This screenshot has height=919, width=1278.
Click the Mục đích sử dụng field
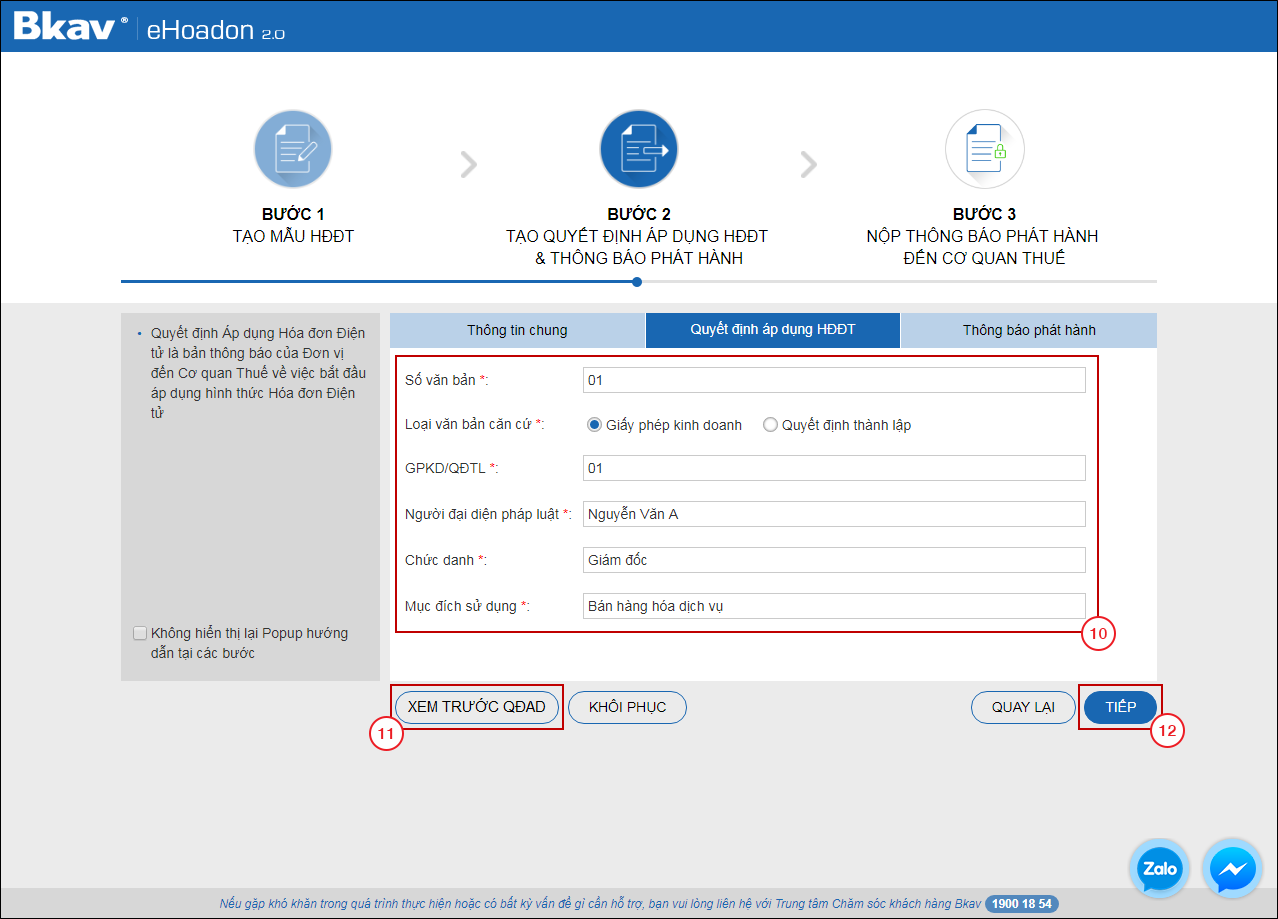click(834, 606)
